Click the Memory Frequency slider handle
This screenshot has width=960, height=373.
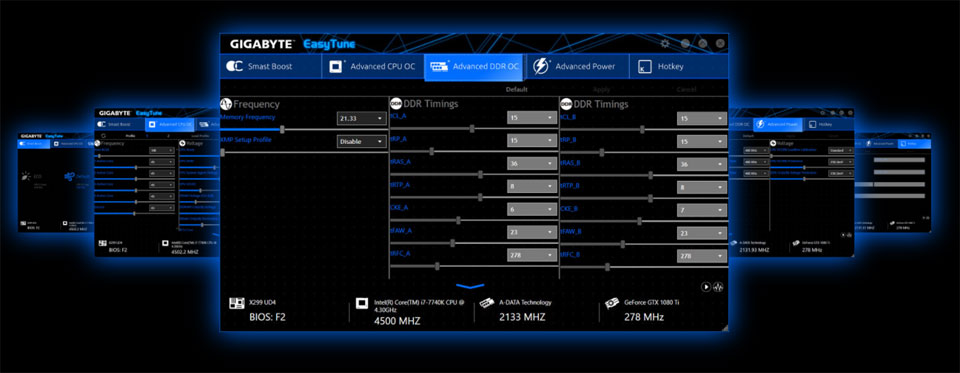click(282, 129)
